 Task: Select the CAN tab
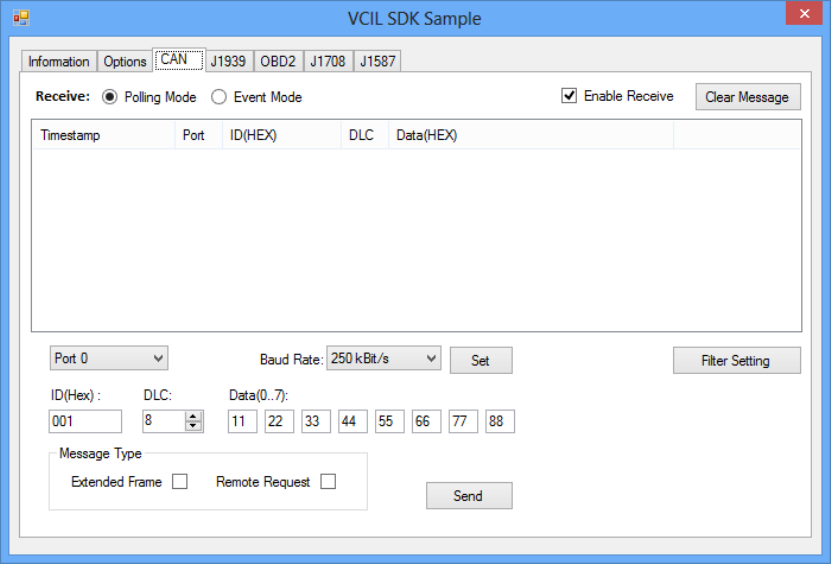(x=179, y=59)
